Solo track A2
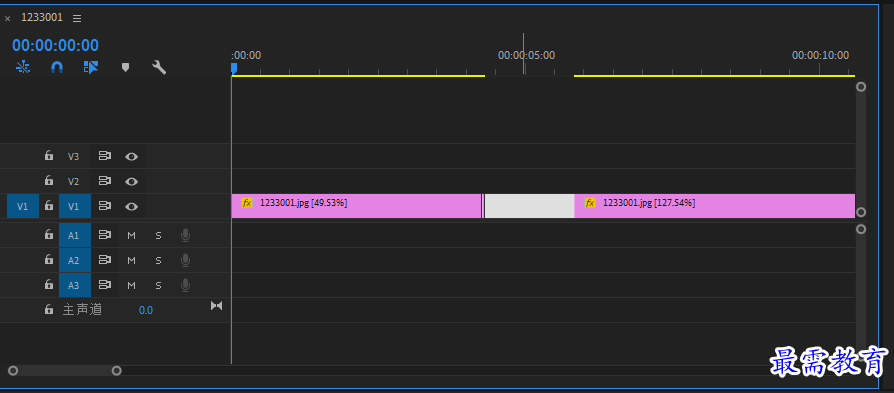Image resolution: width=894 pixels, height=393 pixels. 159,260
